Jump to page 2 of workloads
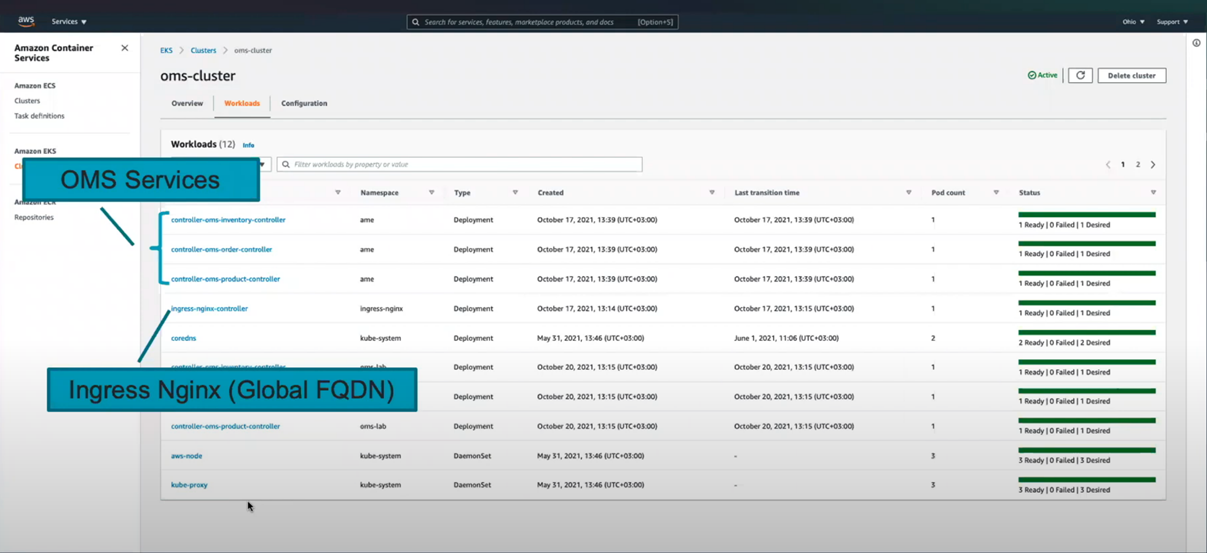This screenshot has width=1207, height=553. point(1138,165)
